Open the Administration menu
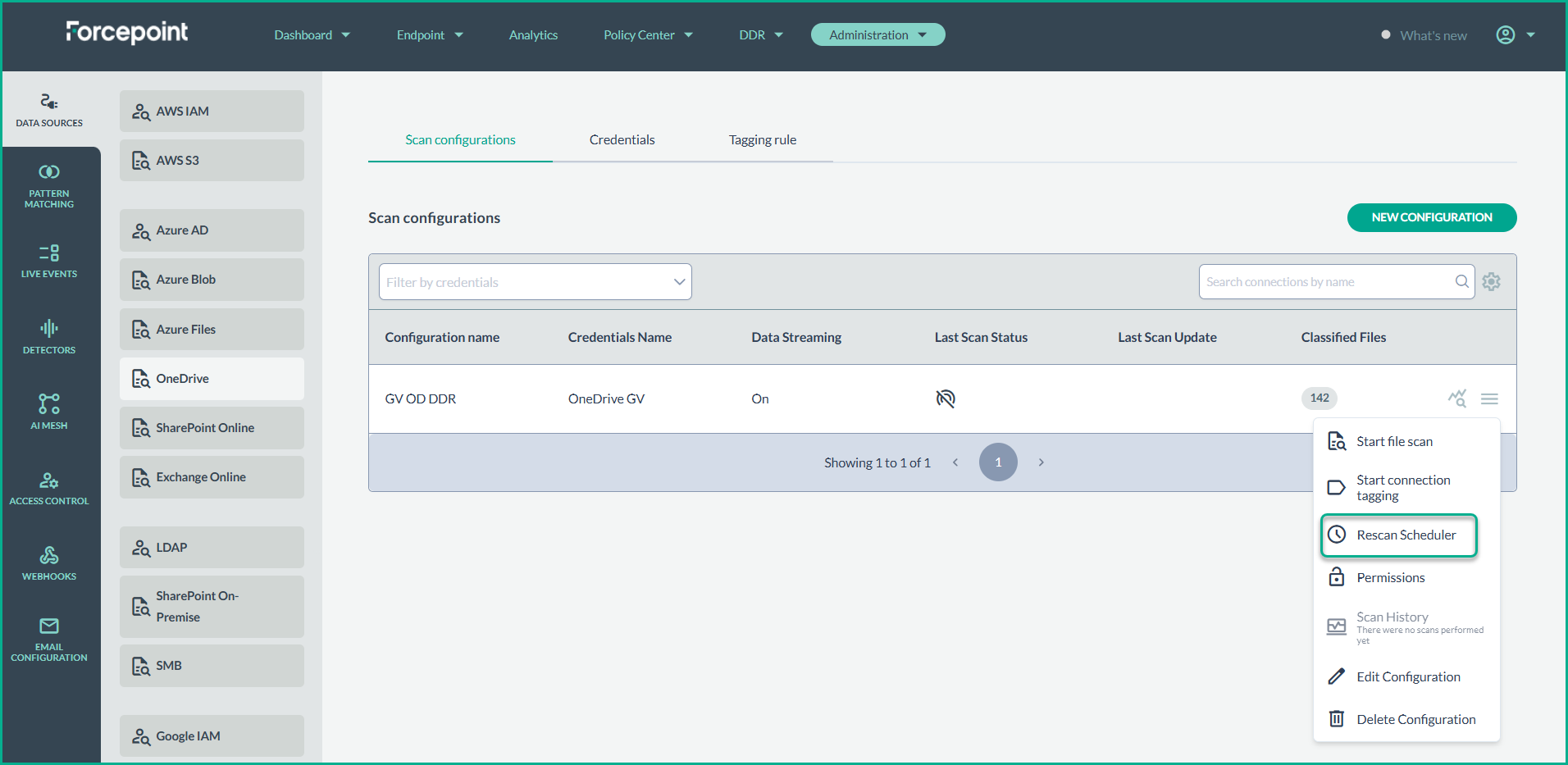 [x=877, y=34]
